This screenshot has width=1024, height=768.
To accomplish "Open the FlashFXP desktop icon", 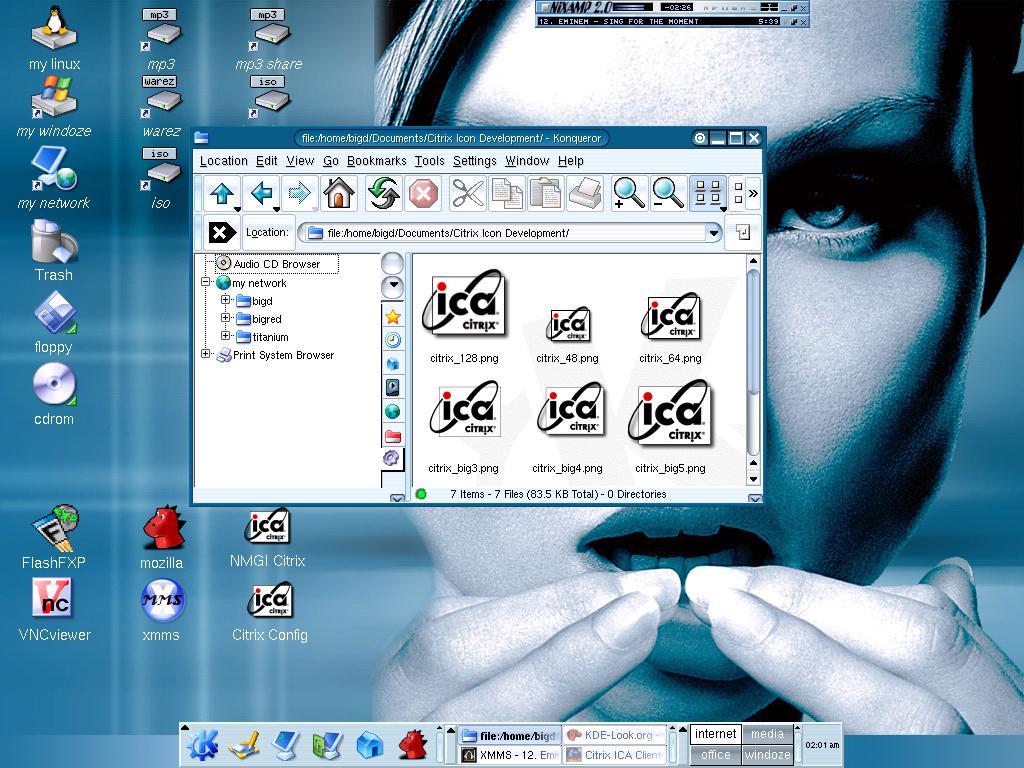I will (54, 537).
